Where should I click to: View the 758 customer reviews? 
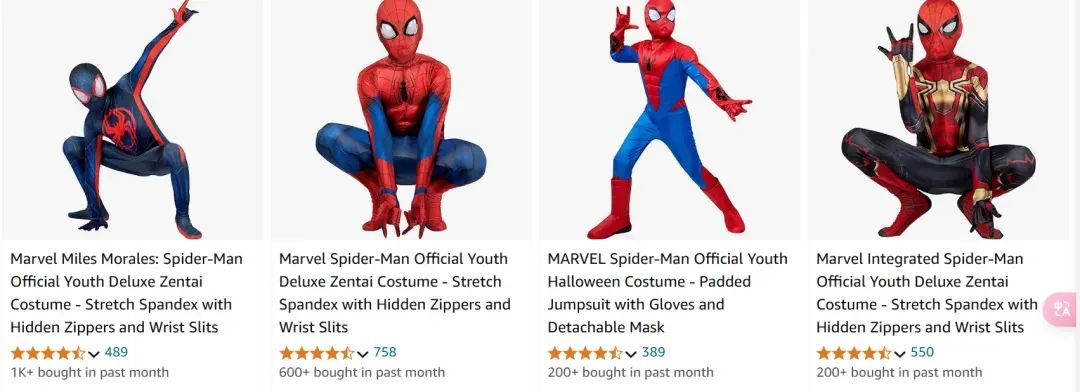(x=385, y=352)
